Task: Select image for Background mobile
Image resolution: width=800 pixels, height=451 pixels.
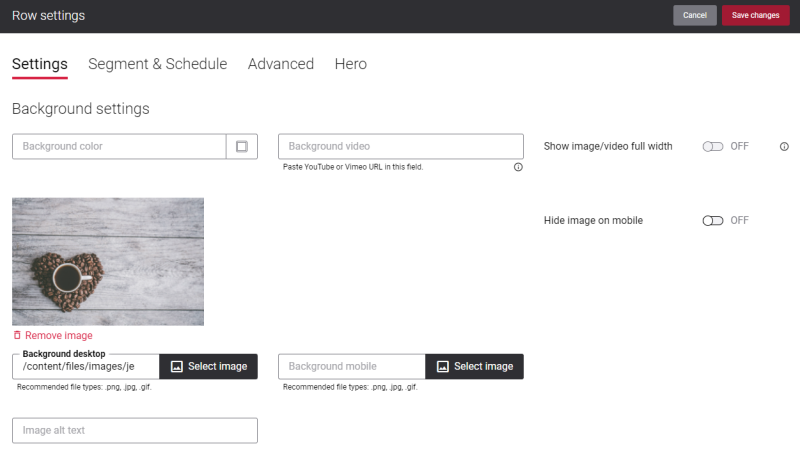Action: [474, 366]
